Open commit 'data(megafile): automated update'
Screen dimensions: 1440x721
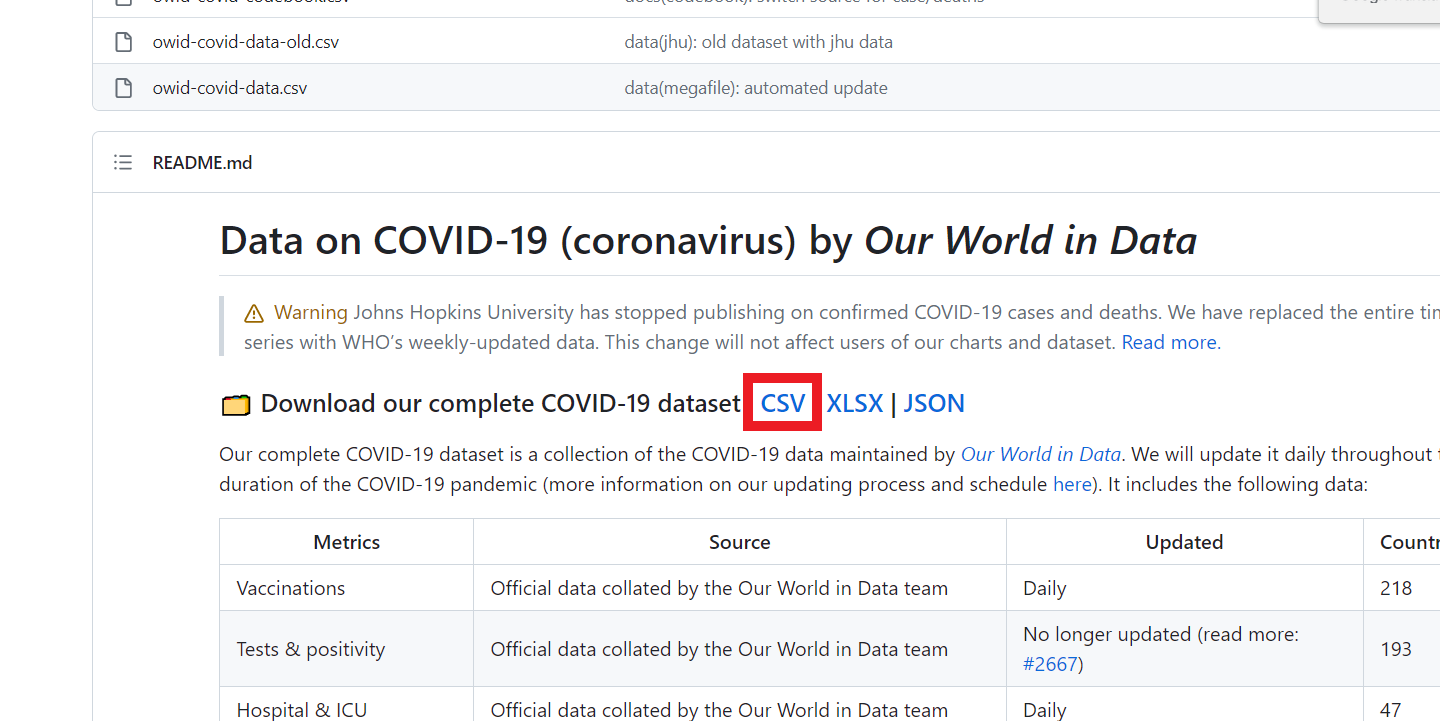point(756,88)
